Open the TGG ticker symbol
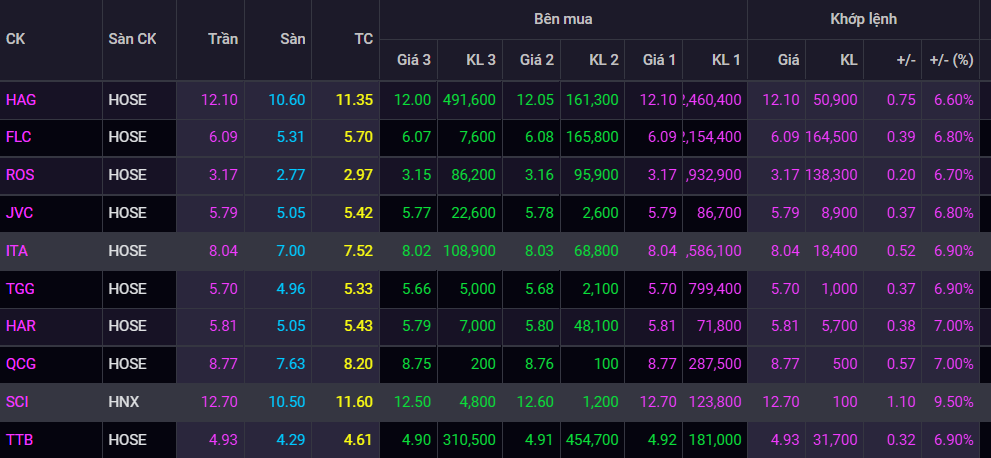This screenshot has height=458, width=991. pos(20,289)
